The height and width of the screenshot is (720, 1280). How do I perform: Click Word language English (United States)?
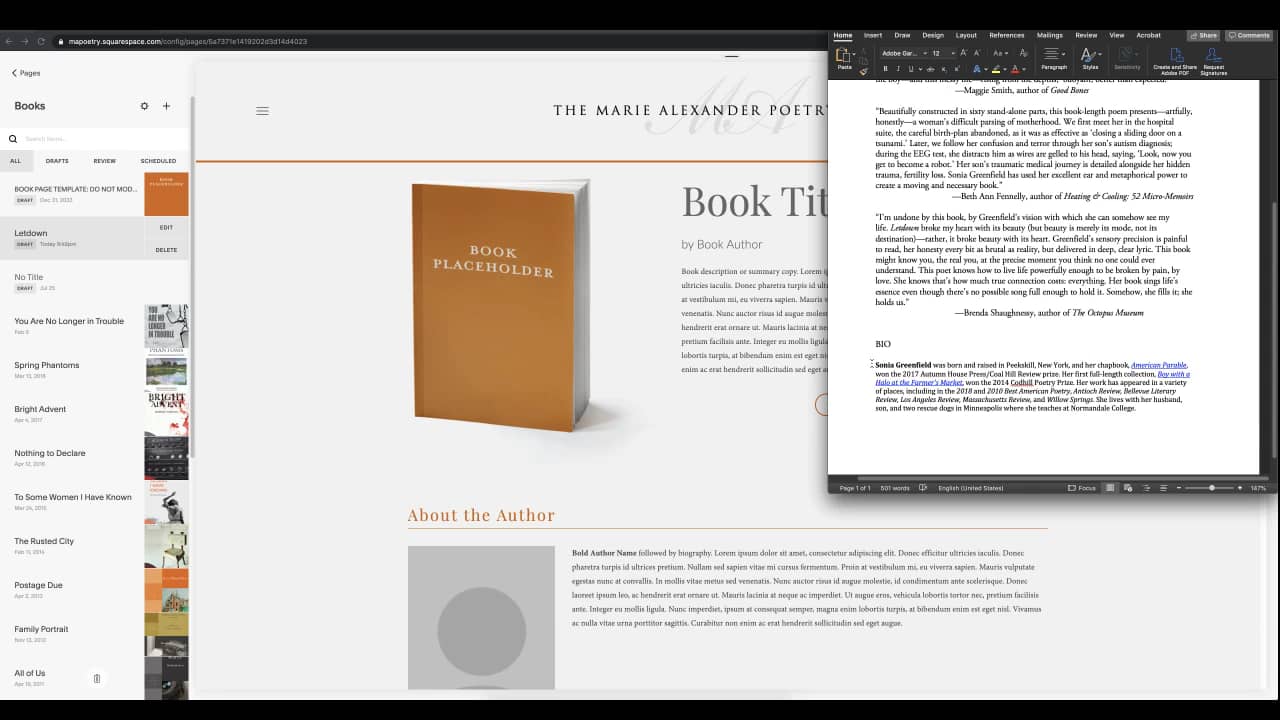pos(970,488)
